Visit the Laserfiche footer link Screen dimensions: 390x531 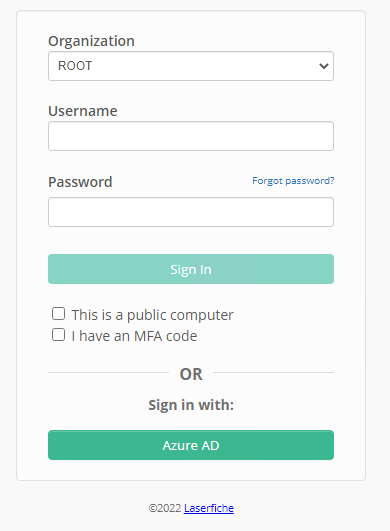click(209, 508)
